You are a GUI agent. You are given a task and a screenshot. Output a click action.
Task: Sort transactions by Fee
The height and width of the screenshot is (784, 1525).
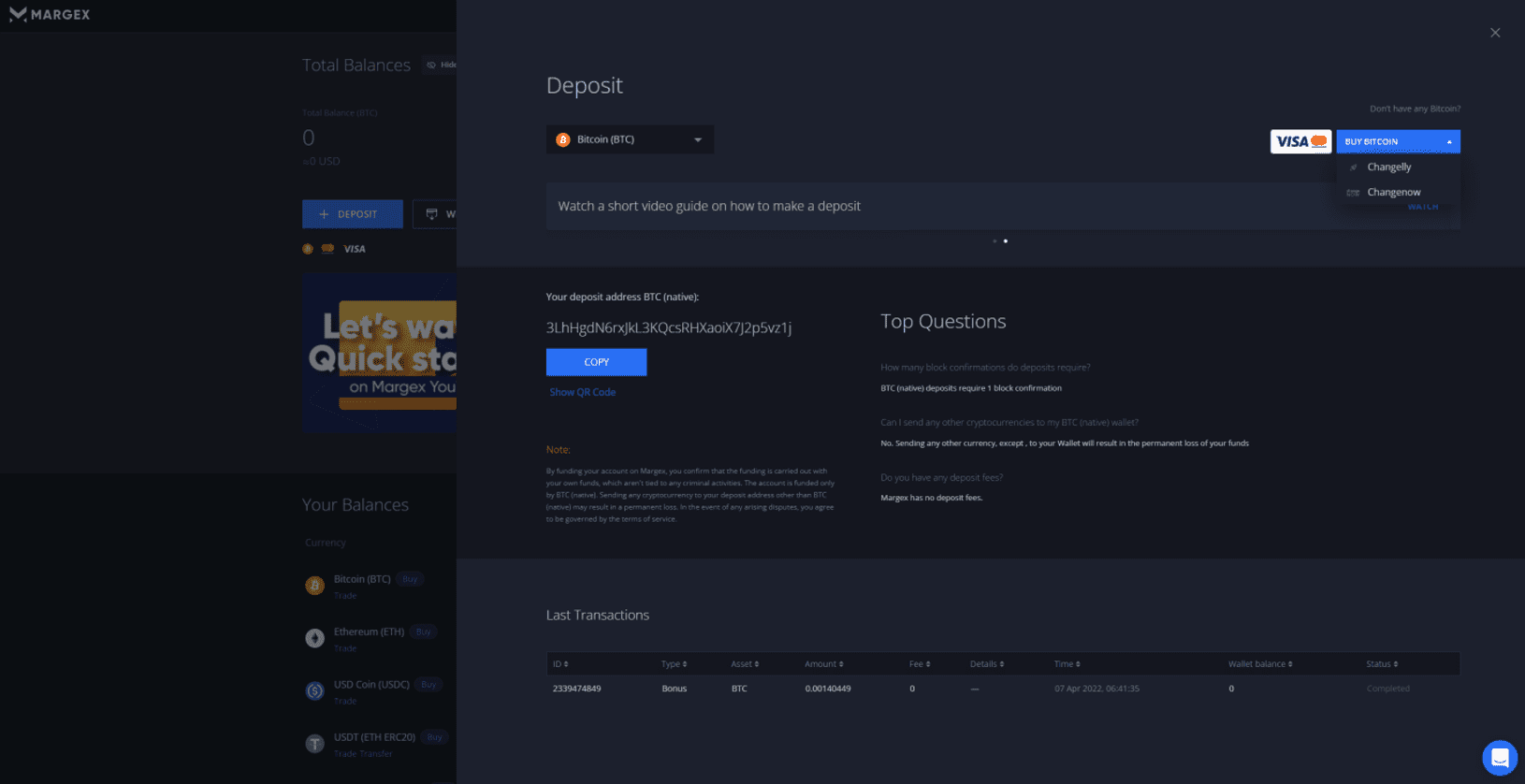click(x=920, y=664)
